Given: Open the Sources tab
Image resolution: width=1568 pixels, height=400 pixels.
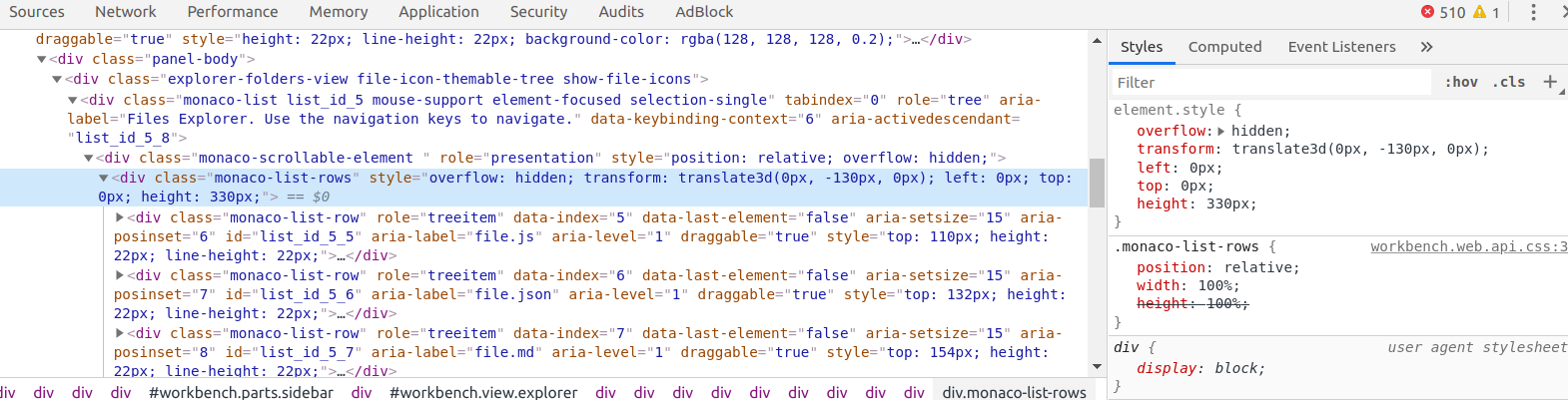Looking at the screenshot, I should pos(37,12).
